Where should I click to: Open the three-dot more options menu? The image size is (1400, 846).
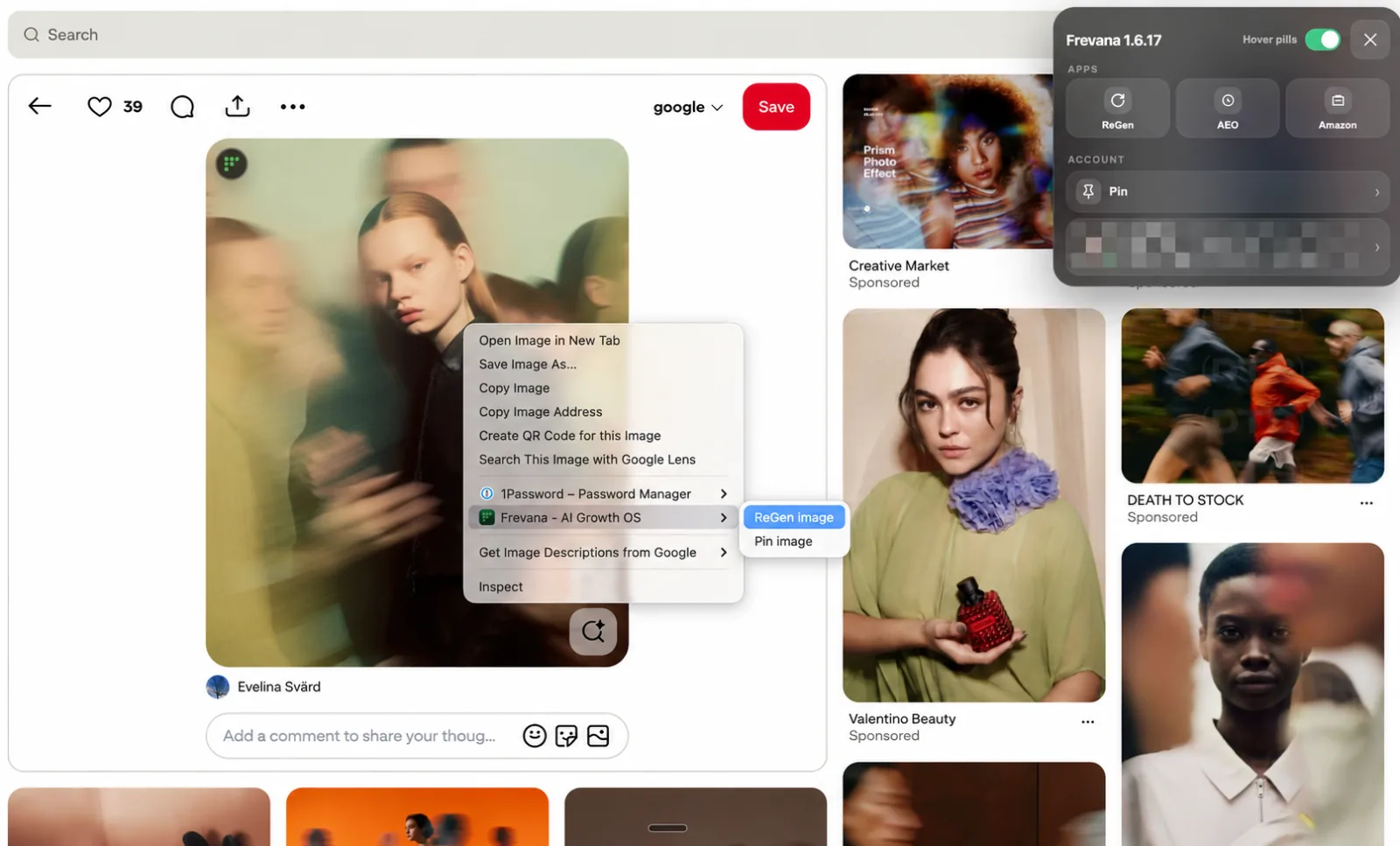(292, 107)
